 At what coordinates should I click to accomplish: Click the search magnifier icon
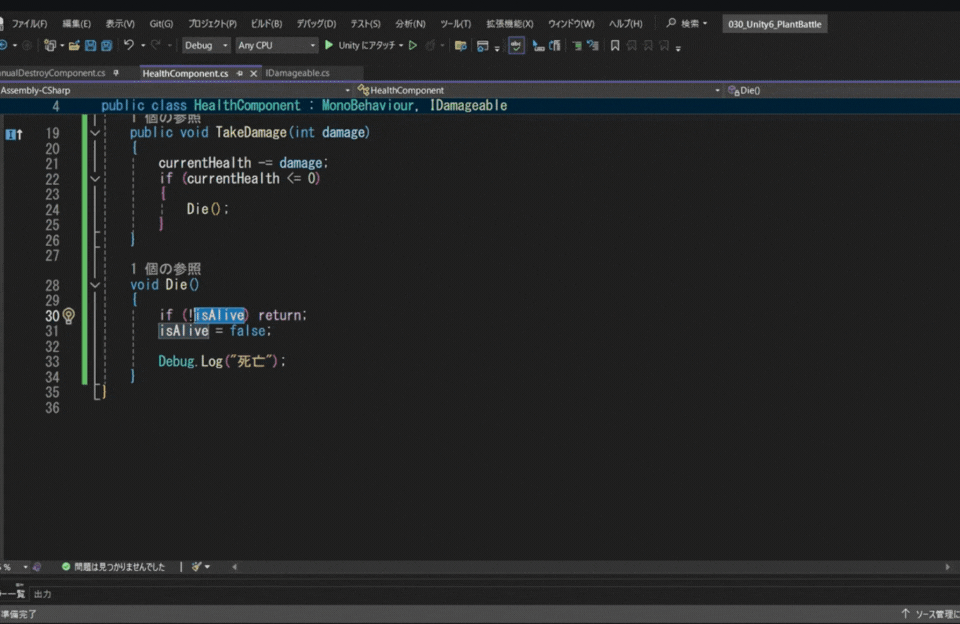point(672,23)
